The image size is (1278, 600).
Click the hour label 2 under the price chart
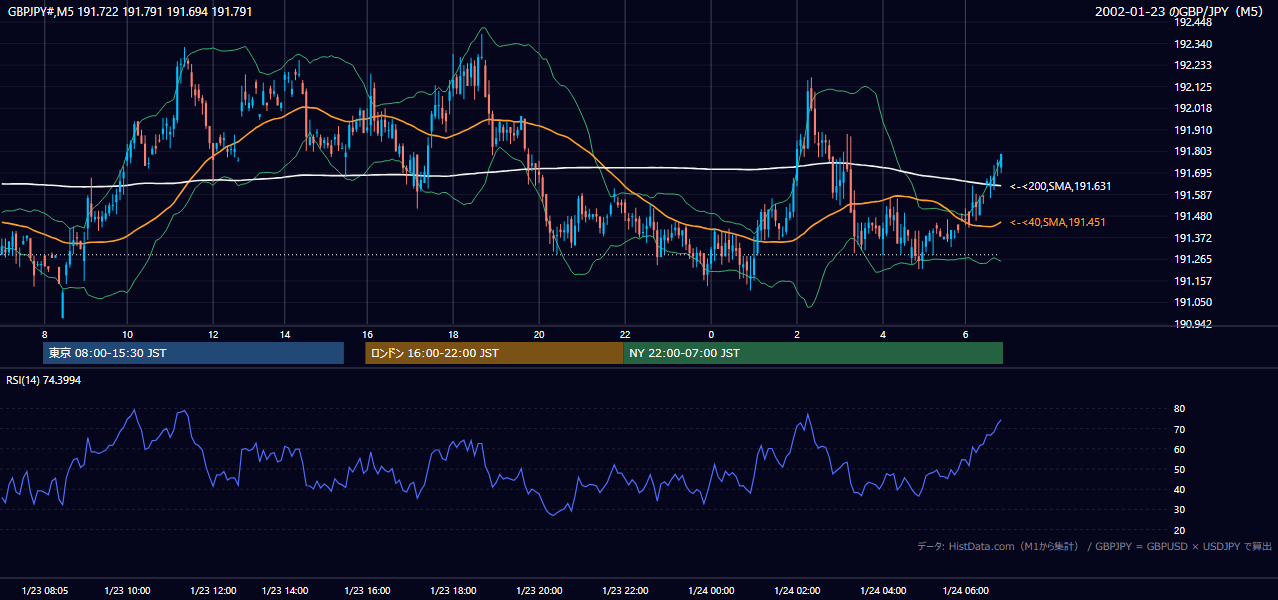point(797,334)
